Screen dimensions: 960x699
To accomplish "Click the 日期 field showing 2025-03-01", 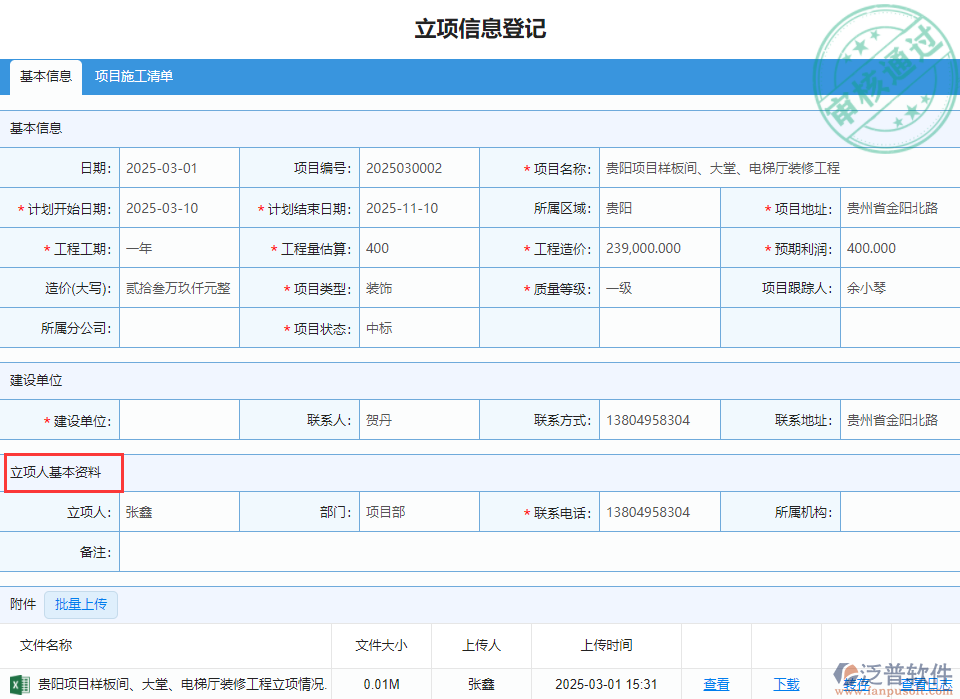I will tap(179, 168).
